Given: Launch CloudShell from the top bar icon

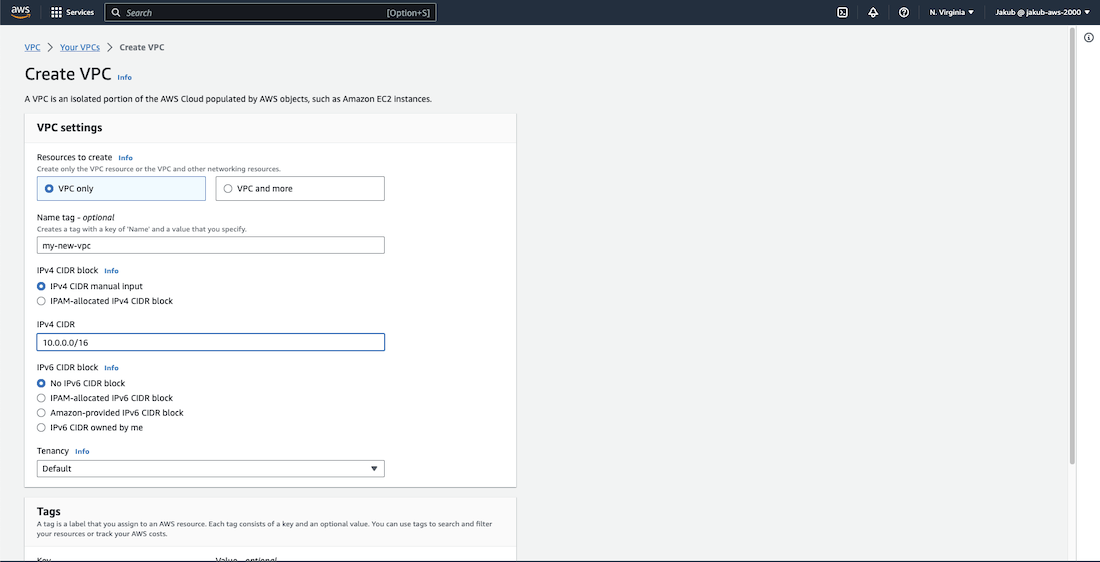Looking at the screenshot, I should click(x=843, y=12).
